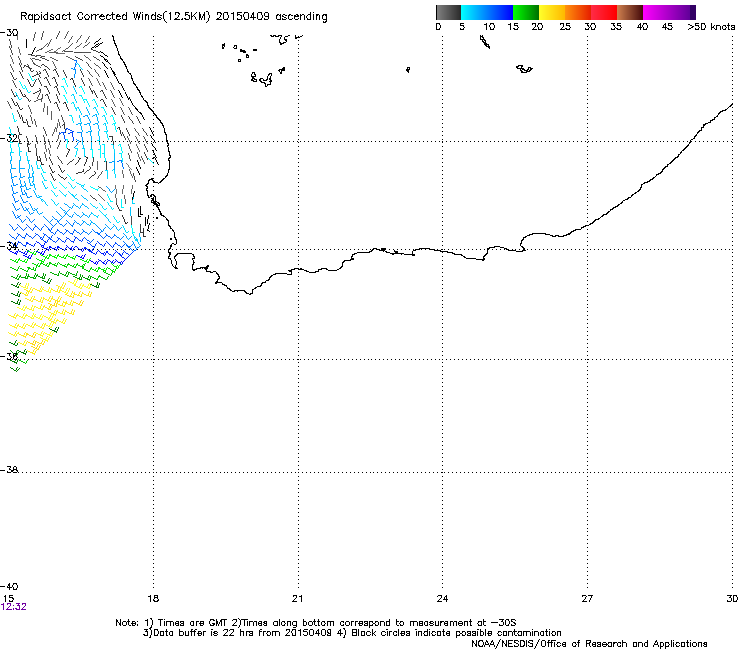
Task: Click the 'Data buffer is 22 hrs' note line
Action: point(352,633)
